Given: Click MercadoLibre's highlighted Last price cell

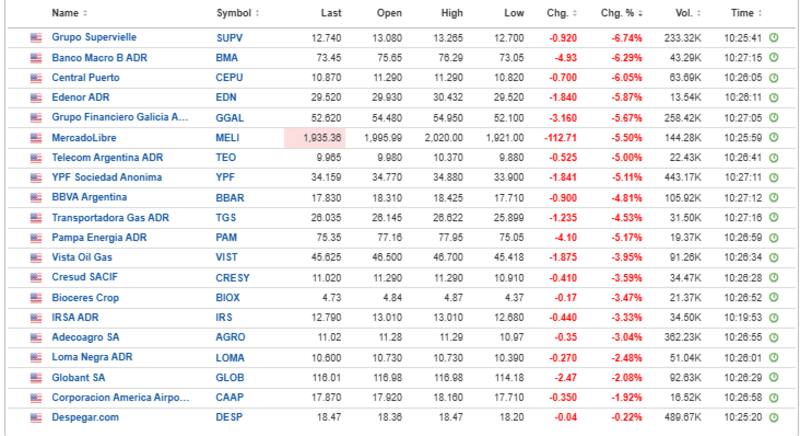Looking at the screenshot, I should coord(315,136).
